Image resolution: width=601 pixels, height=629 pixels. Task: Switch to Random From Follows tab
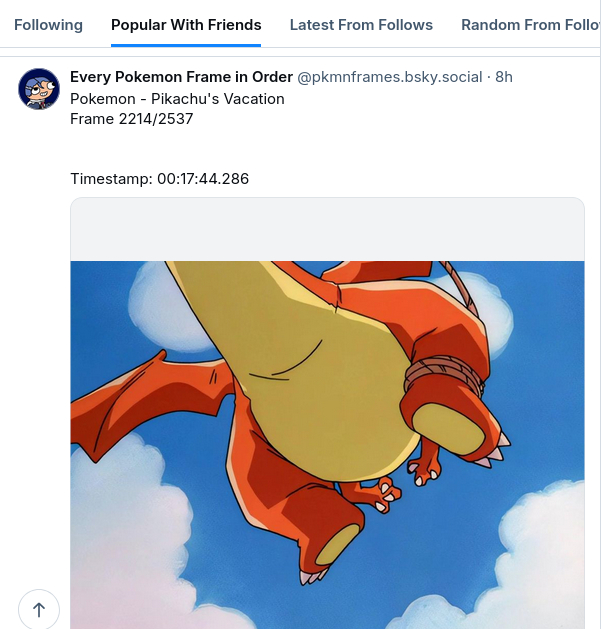click(530, 25)
